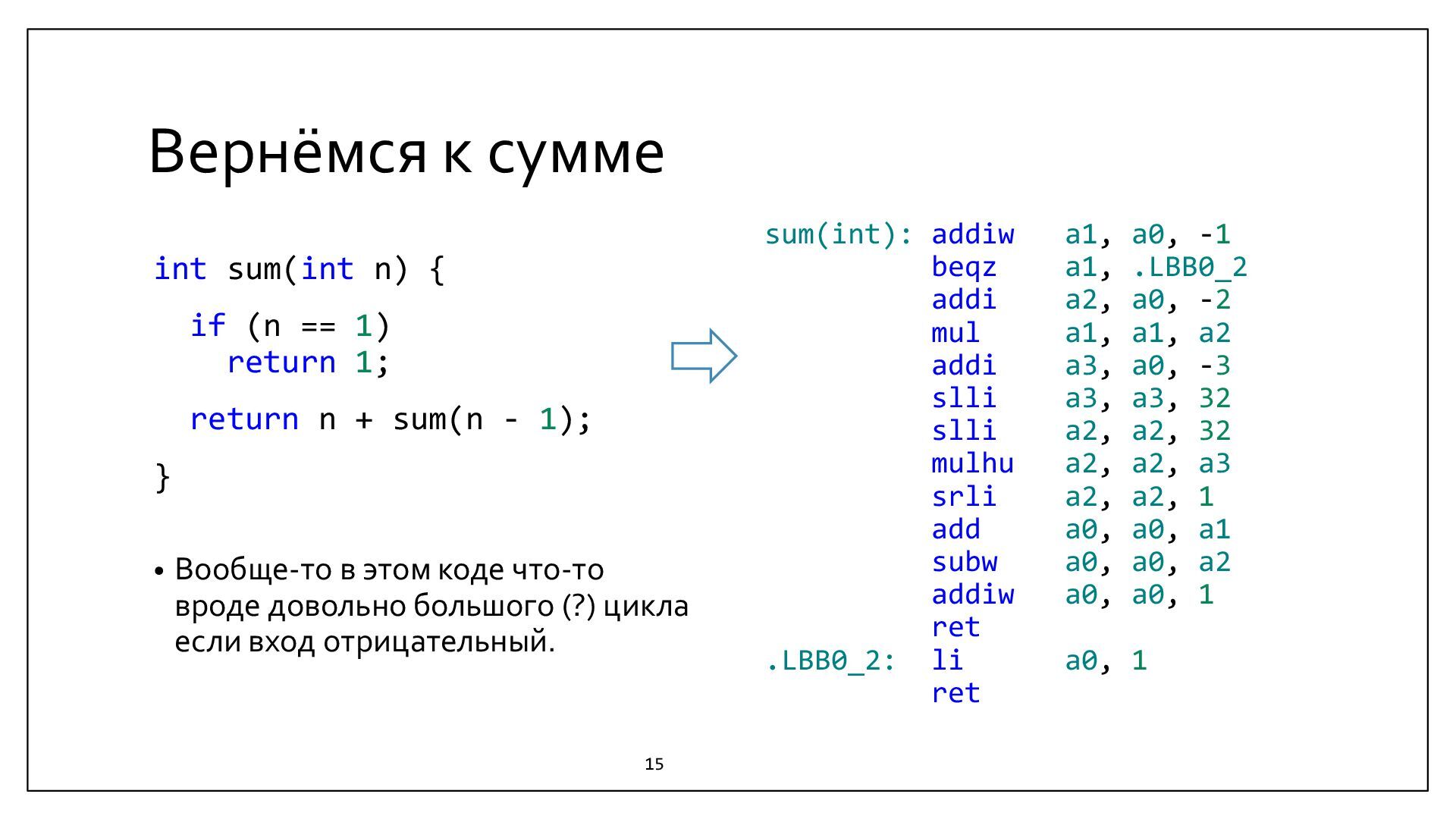1456x819 pixels.
Task: Click the right-pointing arrow shape
Action: (704, 356)
